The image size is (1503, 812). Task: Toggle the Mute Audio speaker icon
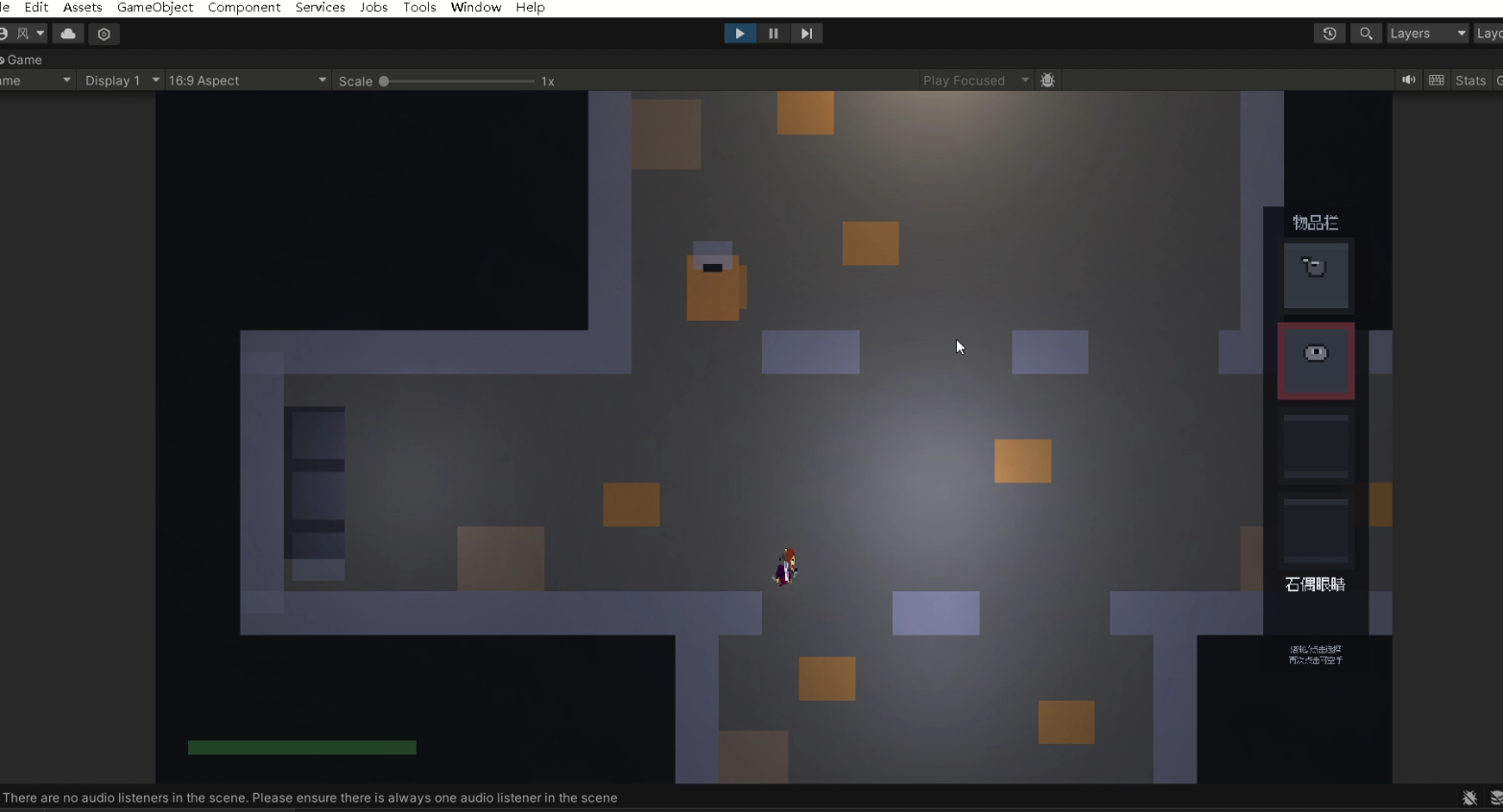(x=1408, y=81)
